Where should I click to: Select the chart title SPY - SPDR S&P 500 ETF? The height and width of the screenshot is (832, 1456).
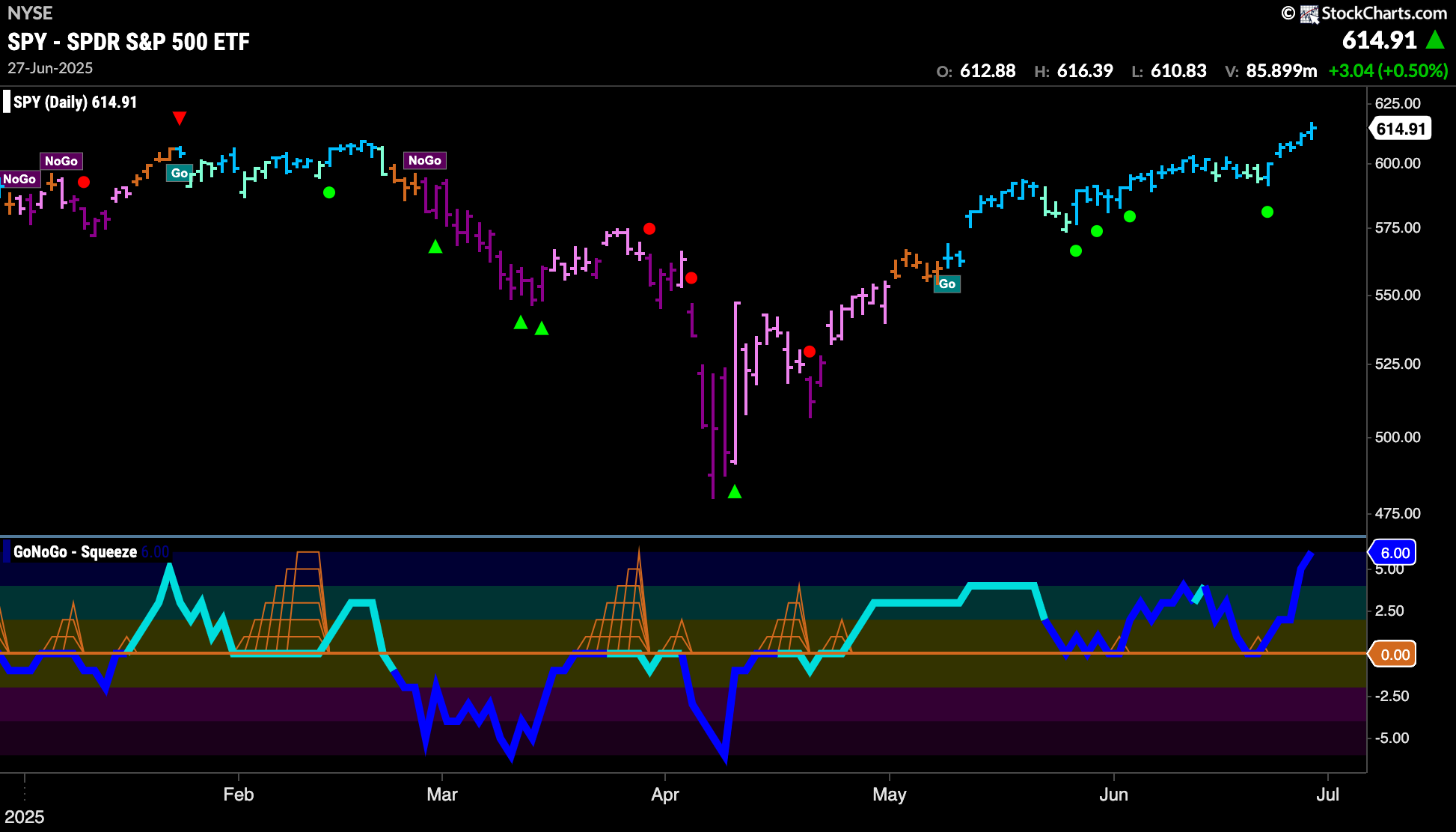[x=129, y=42]
